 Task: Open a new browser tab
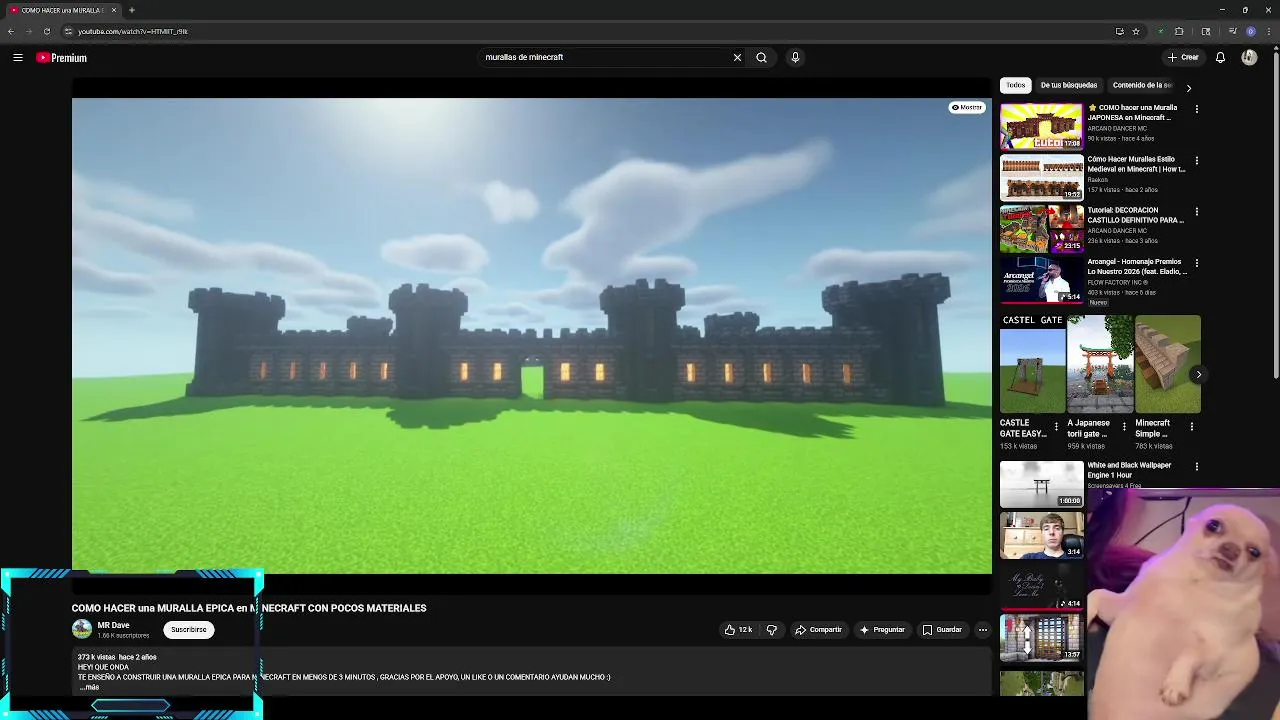132,10
